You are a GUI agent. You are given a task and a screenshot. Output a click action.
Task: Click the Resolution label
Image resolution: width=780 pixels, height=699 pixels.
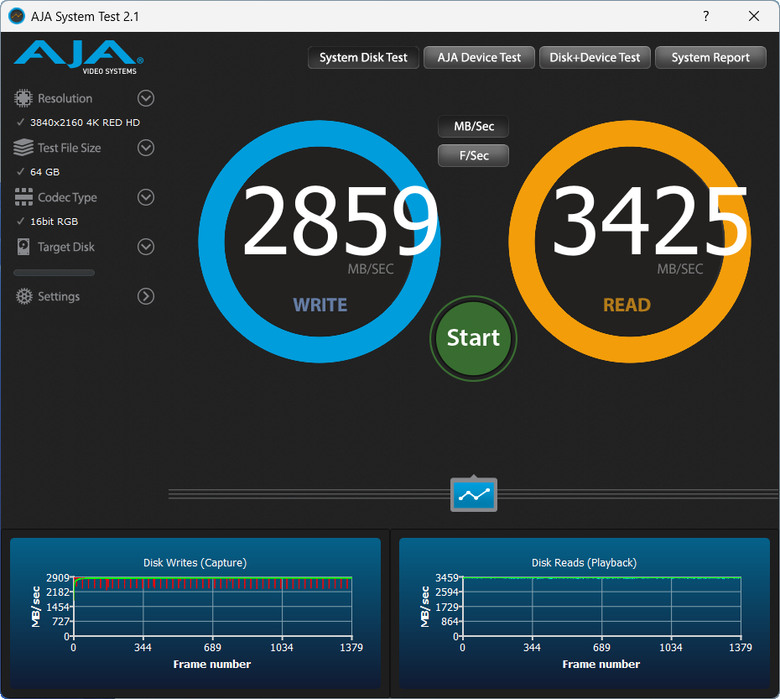(x=65, y=99)
